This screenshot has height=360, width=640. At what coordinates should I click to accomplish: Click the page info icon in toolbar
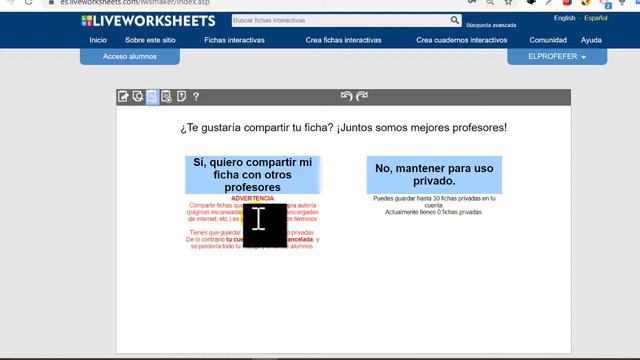click(x=181, y=96)
